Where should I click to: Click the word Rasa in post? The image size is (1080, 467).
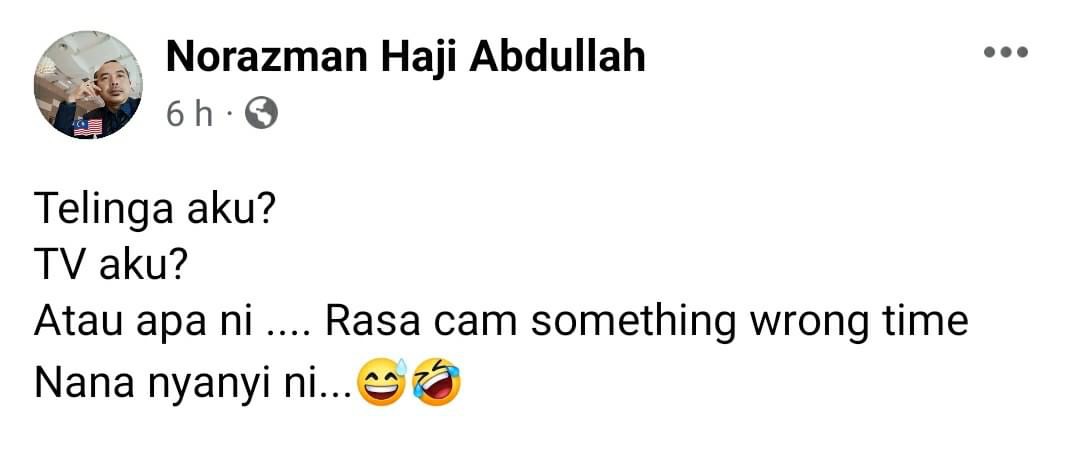pos(372,322)
